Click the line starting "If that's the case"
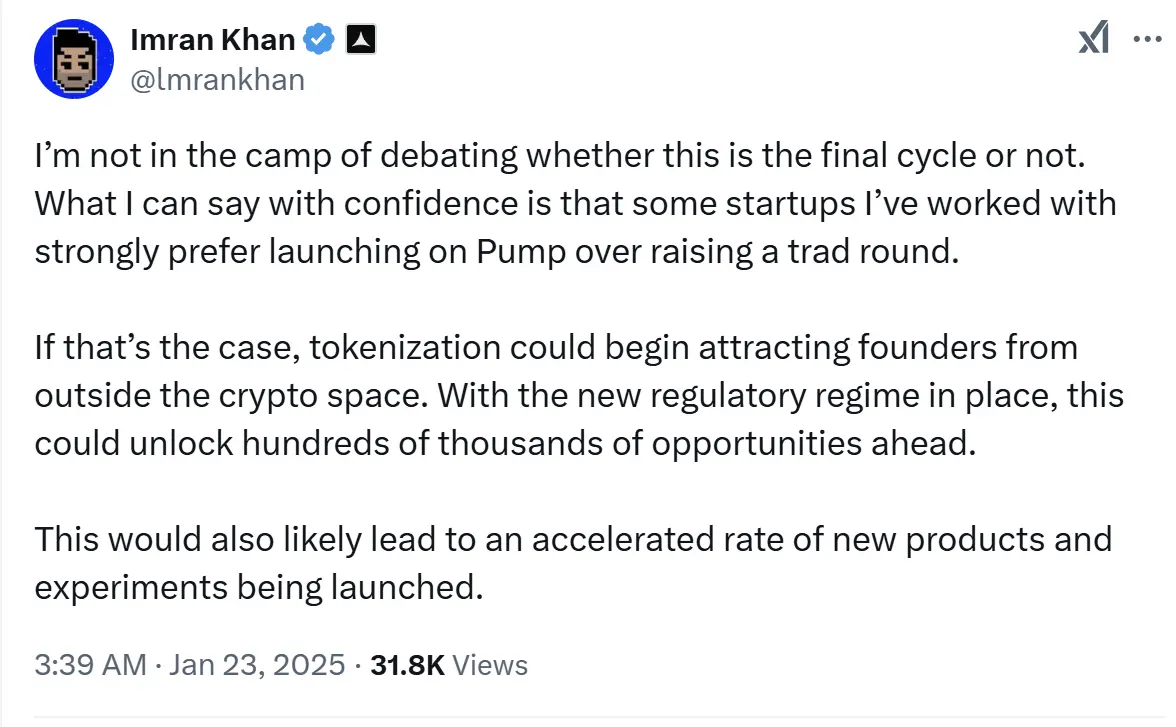The height and width of the screenshot is (727, 1176). click(556, 347)
